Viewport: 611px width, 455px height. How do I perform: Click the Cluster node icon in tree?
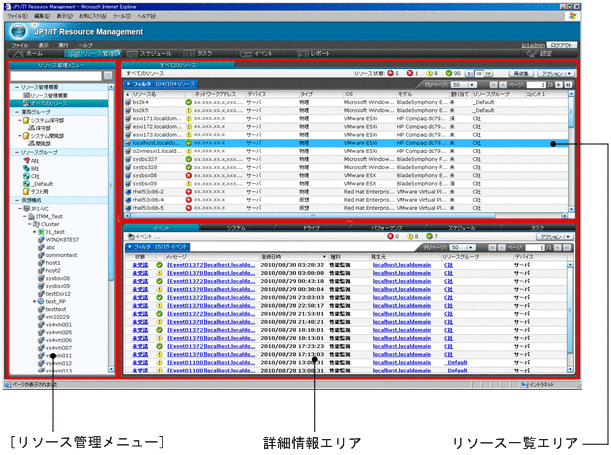(36, 224)
